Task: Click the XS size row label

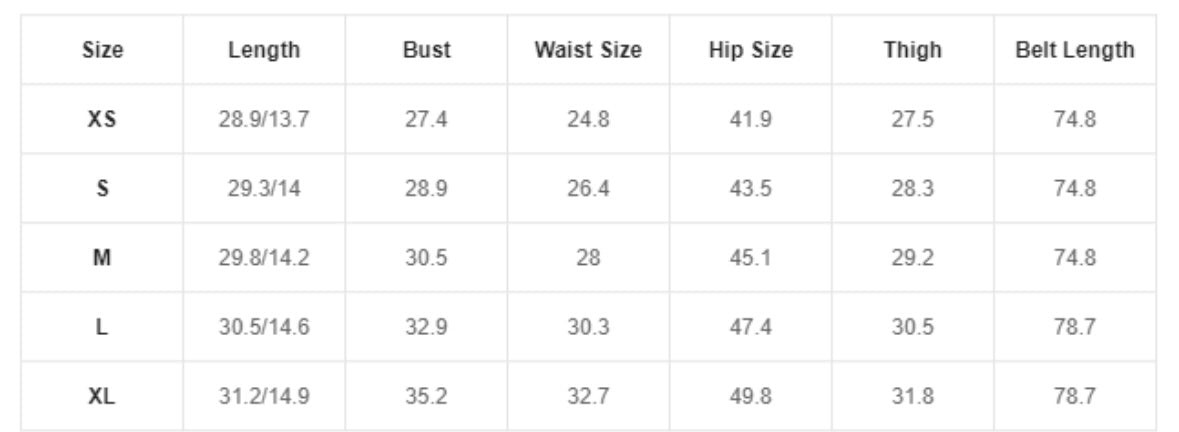Action: tap(102, 119)
